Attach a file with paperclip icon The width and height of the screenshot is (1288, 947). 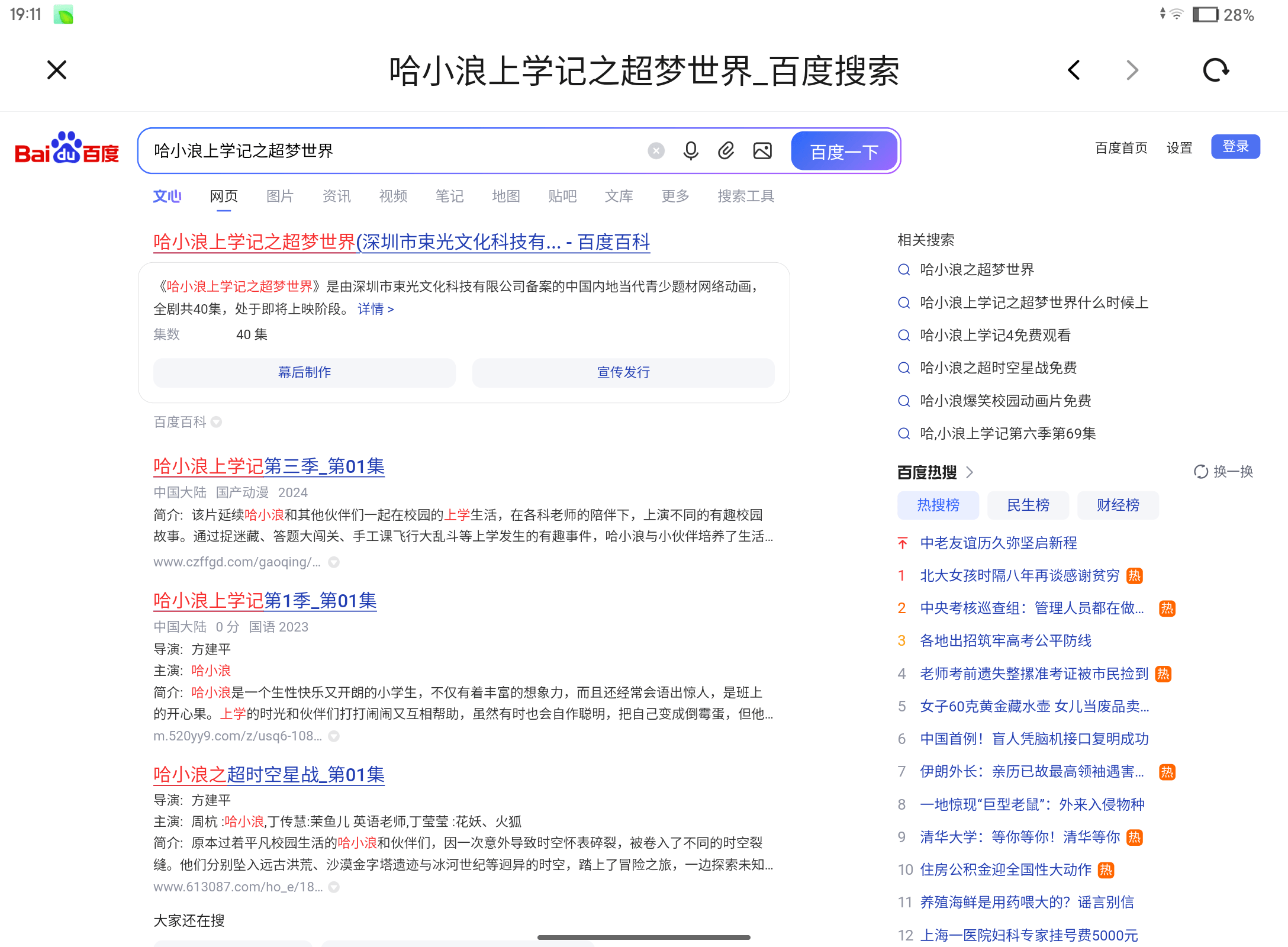pos(726,151)
